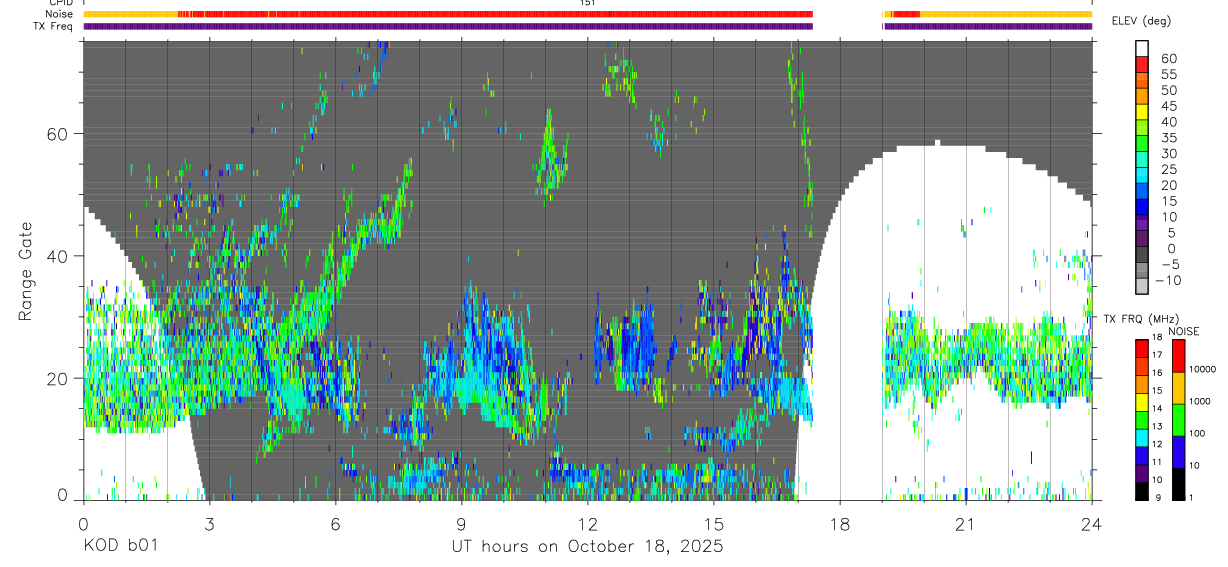Click the x-axis tick label '6'

click(x=335, y=523)
